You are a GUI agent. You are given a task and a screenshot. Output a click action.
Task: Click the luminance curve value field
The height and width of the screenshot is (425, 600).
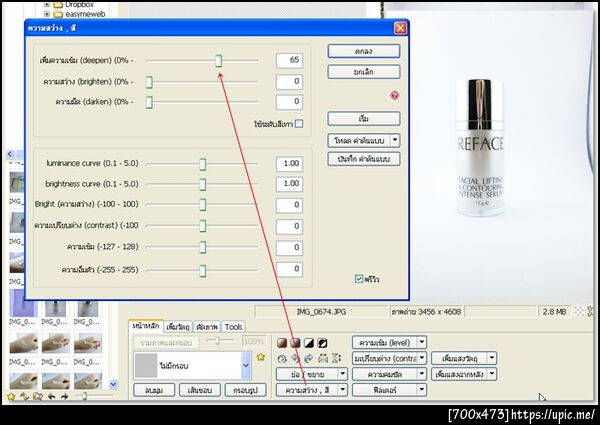(289, 164)
